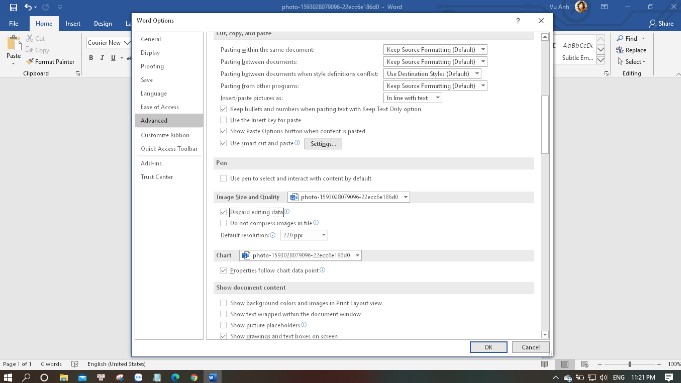Toggle Underline formatting in ribbon
681x383 pixels.
pos(113,58)
